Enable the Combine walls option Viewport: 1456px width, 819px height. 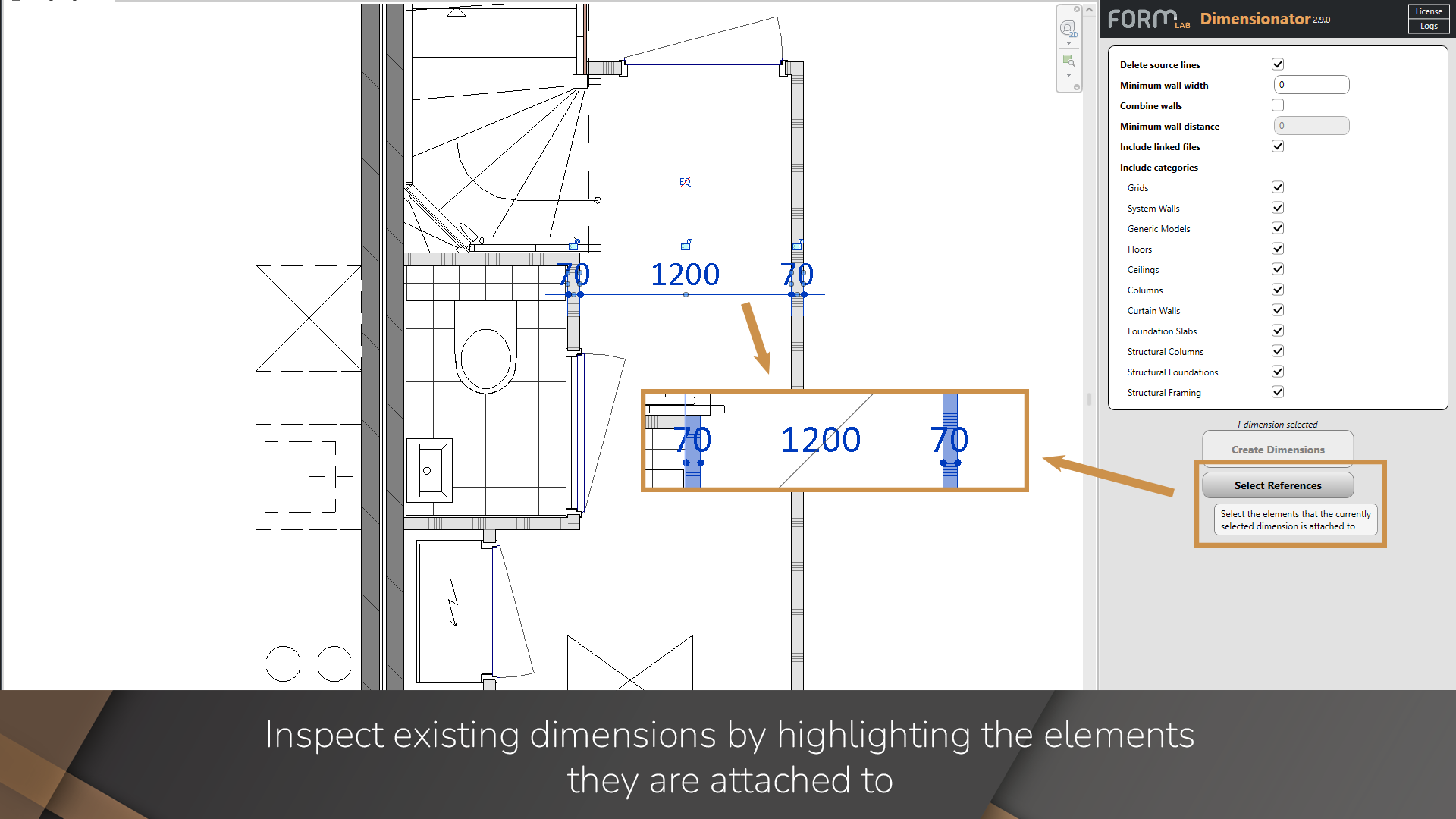point(1277,105)
